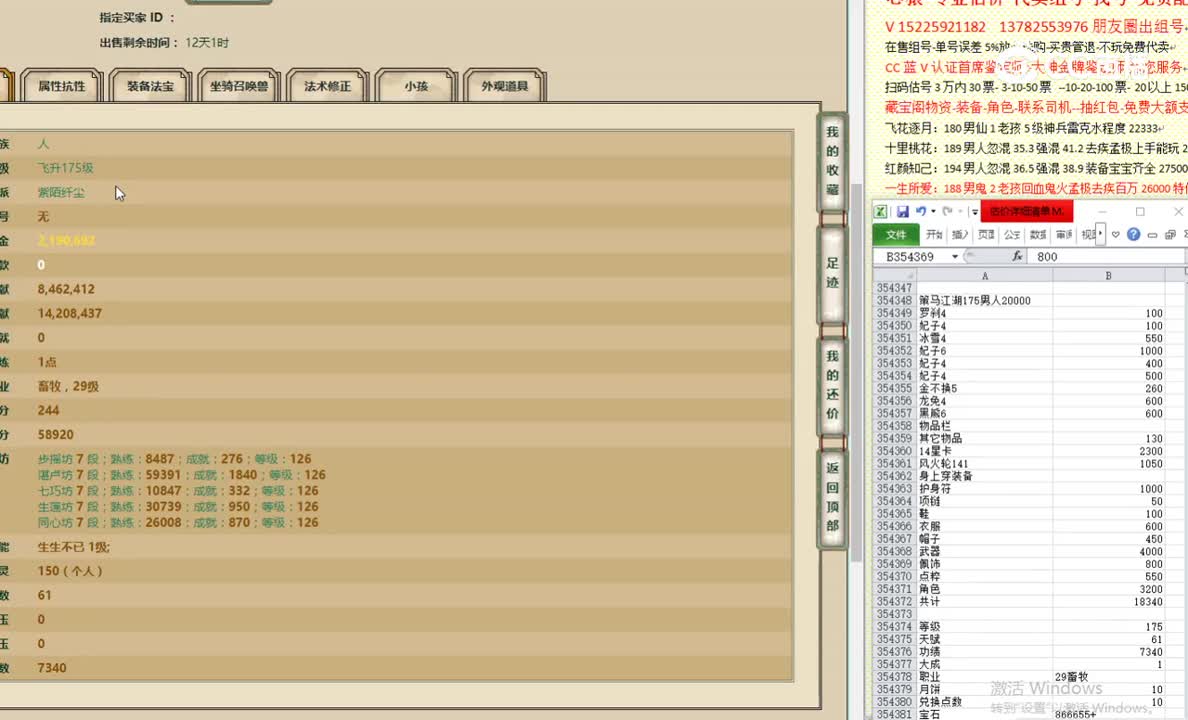Click the Insert Function fx icon
The image size is (1188, 720).
(1017, 257)
